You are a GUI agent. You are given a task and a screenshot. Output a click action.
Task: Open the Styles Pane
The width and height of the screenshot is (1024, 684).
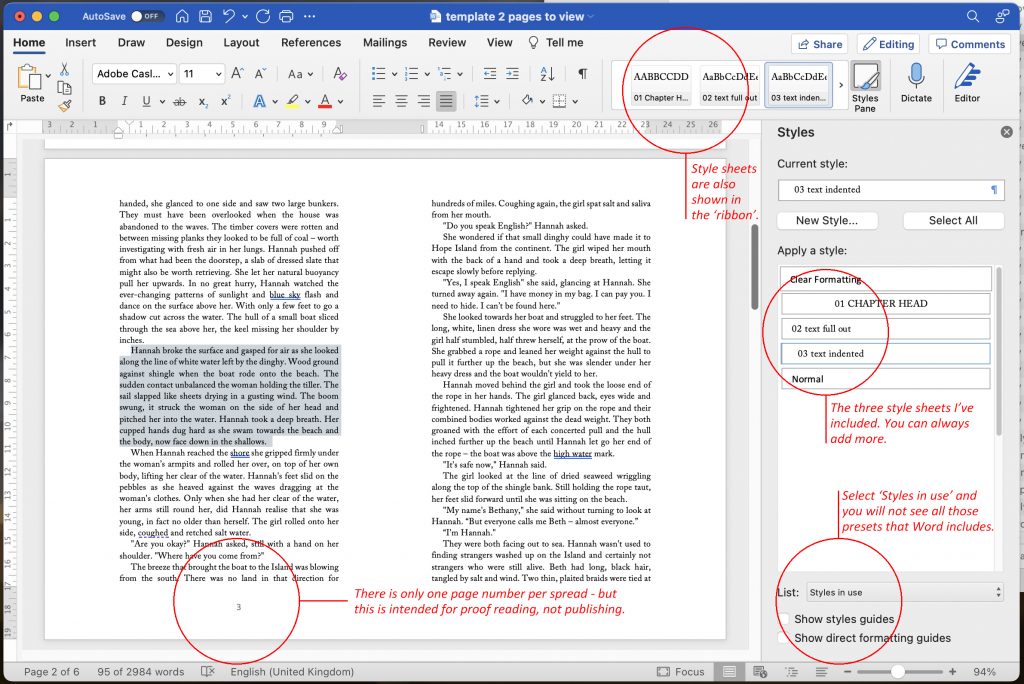pos(865,87)
